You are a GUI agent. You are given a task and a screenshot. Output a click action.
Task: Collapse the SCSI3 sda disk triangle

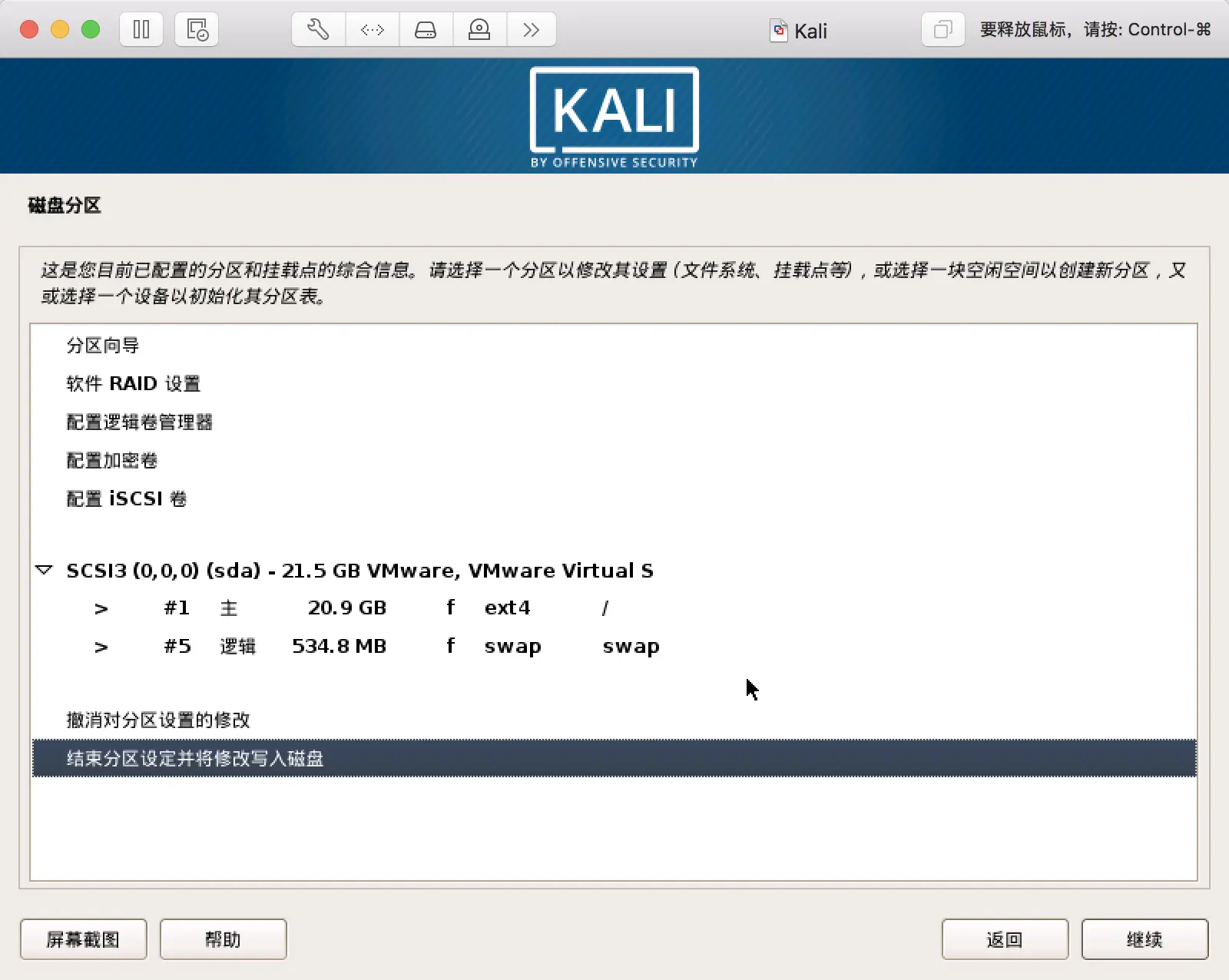[45, 570]
